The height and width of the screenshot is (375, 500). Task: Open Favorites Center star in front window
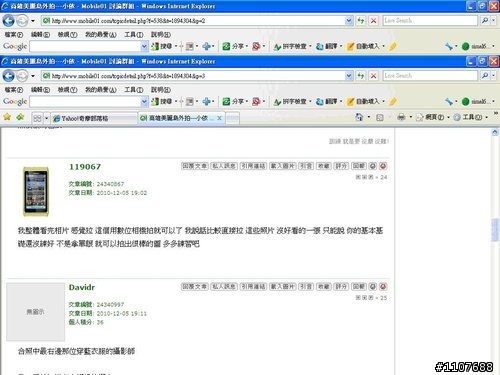tap(7, 117)
